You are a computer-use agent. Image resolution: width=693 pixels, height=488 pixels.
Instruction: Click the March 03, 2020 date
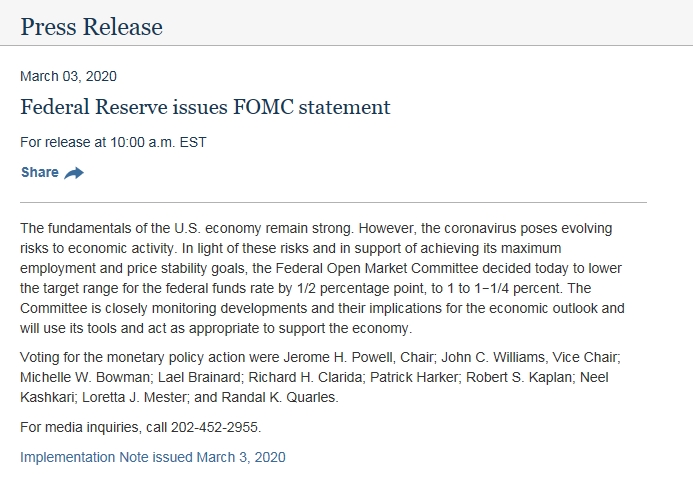click(68, 76)
